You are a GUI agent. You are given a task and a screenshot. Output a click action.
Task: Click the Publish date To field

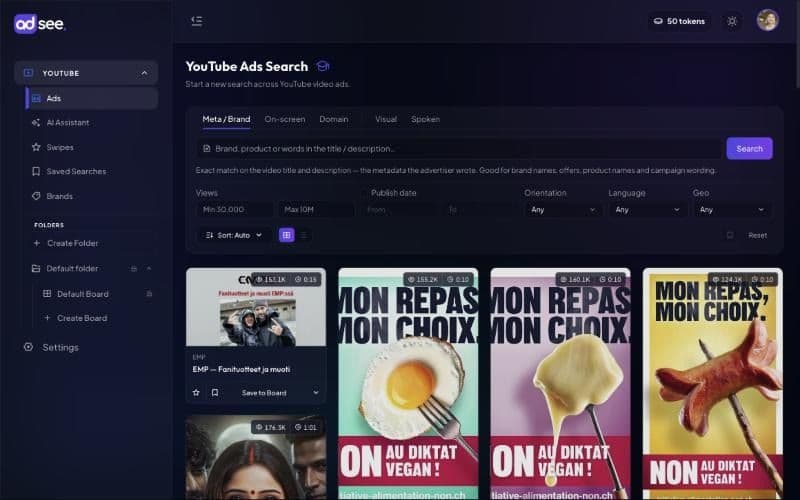click(x=480, y=210)
